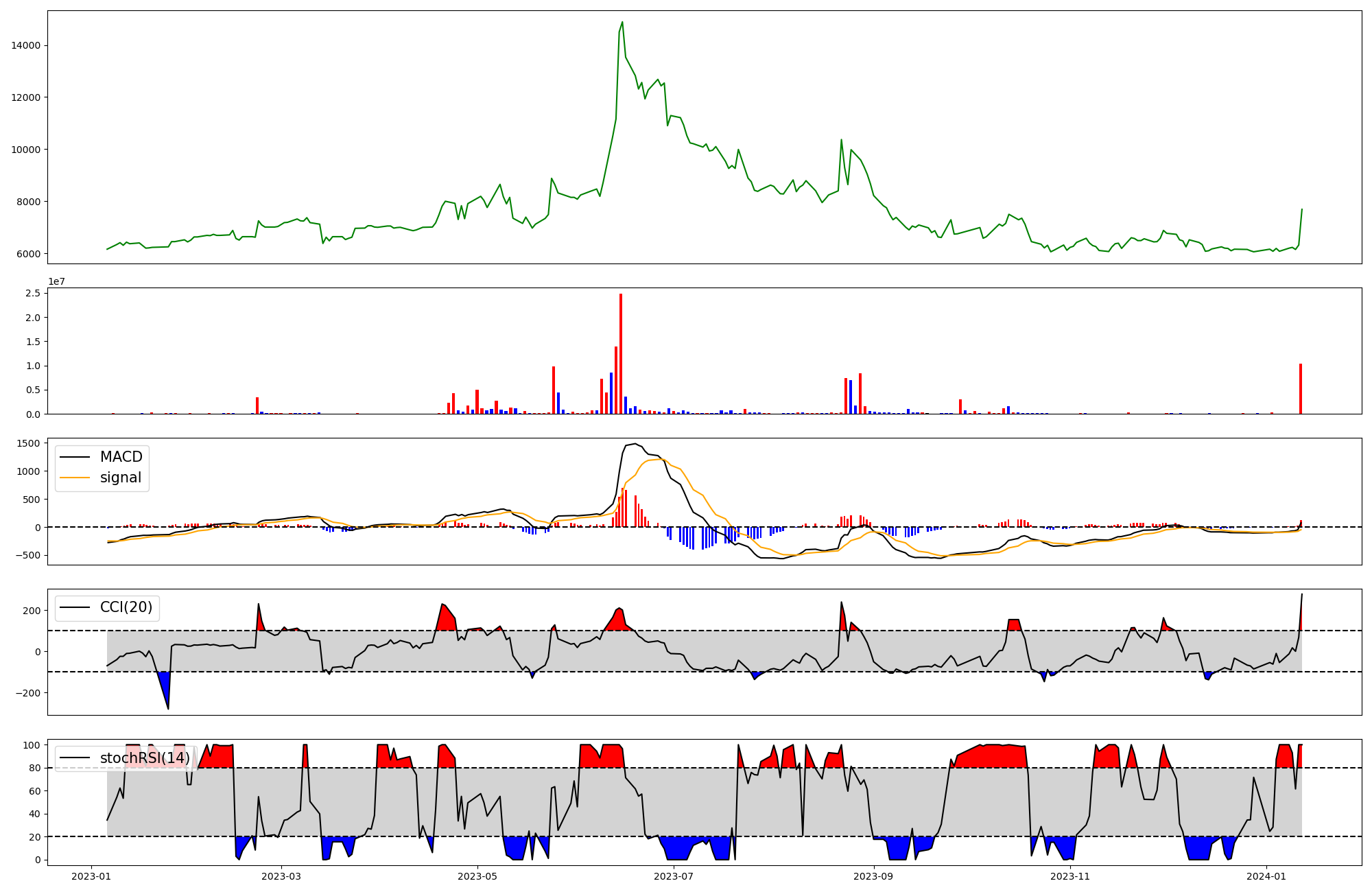
Task: Click the 2023-11 date tick label
Action: pyautogui.click(x=1070, y=876)
